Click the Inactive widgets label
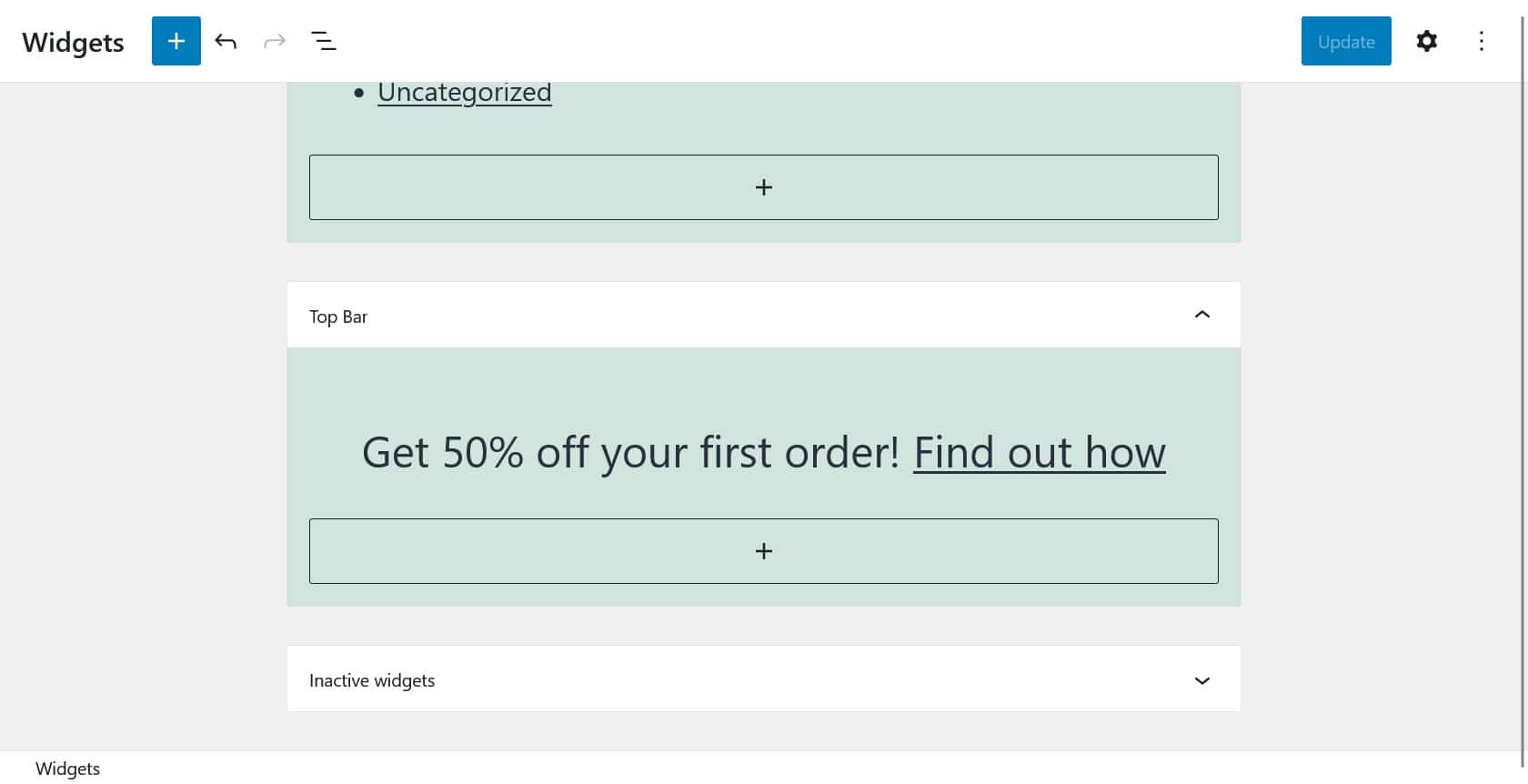Screen dimensions: 1528x784 [x=372, y=680]
